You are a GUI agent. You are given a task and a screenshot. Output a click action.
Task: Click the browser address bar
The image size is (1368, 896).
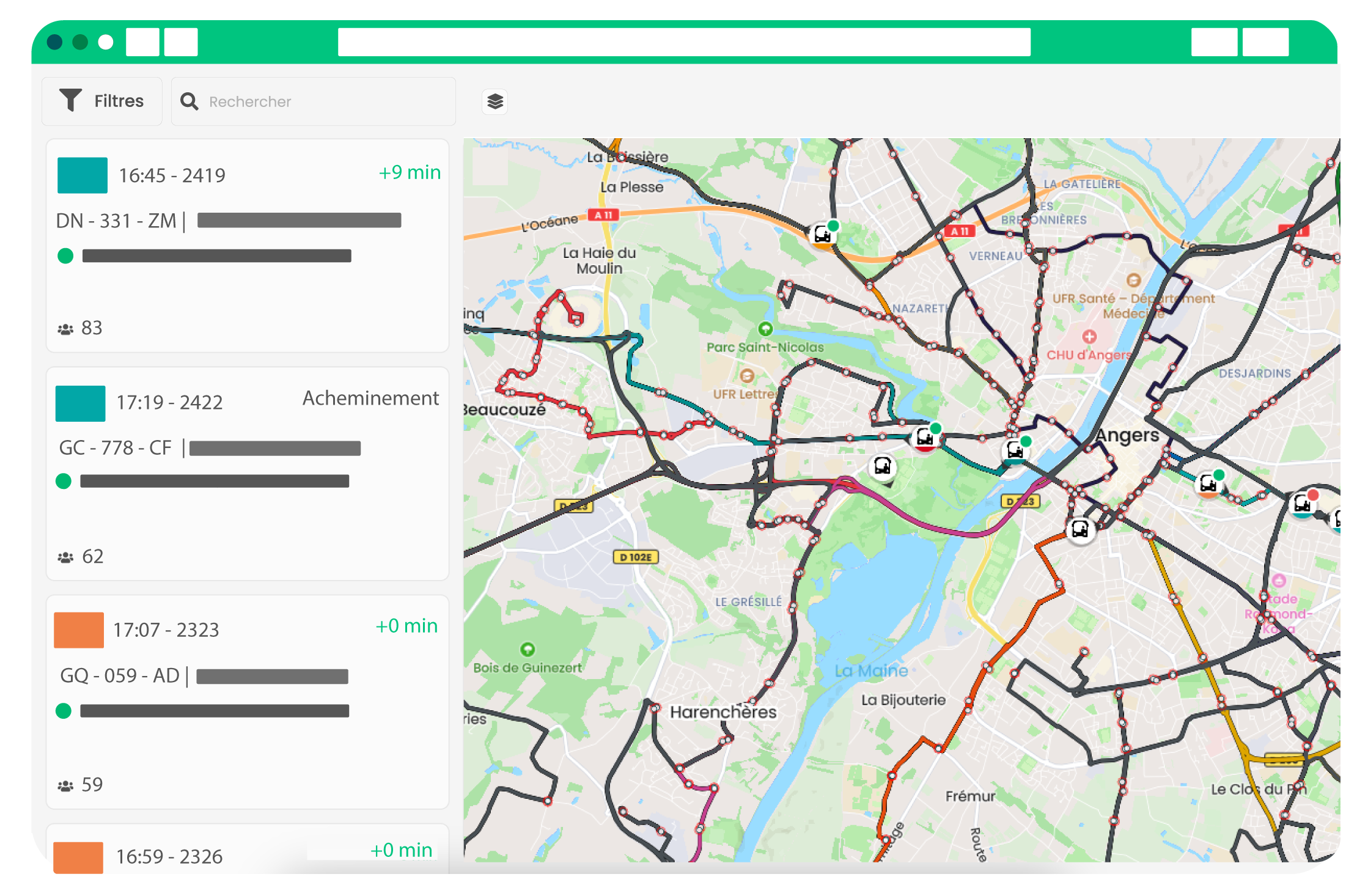684,42
